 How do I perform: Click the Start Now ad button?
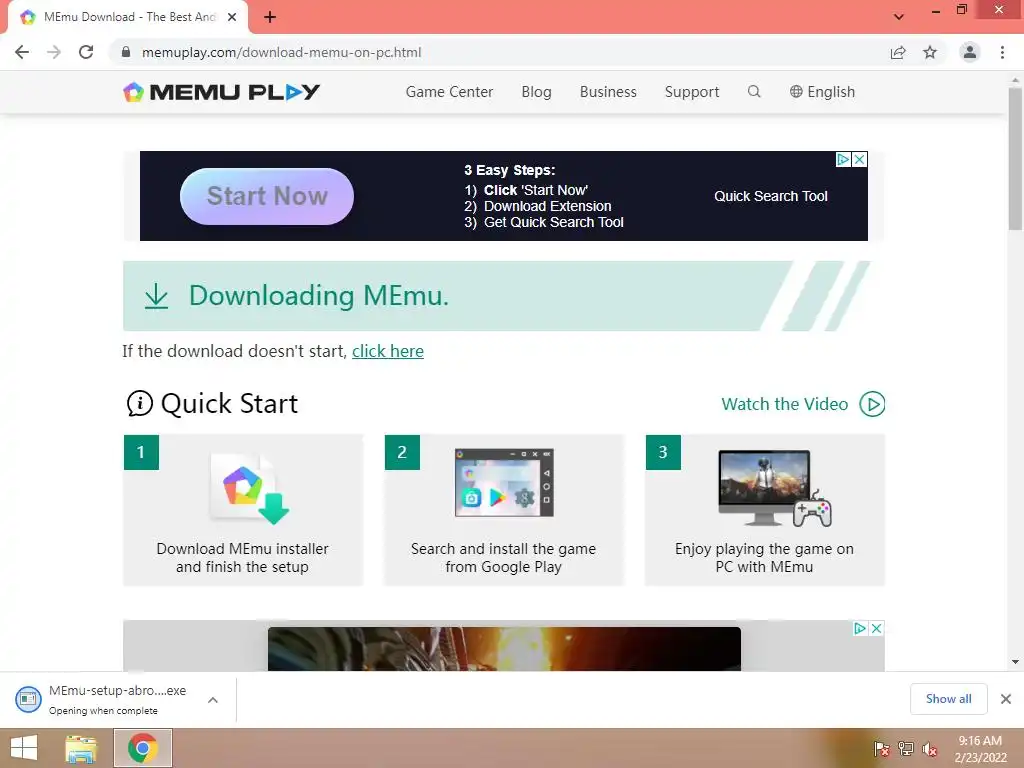(267, 196)
